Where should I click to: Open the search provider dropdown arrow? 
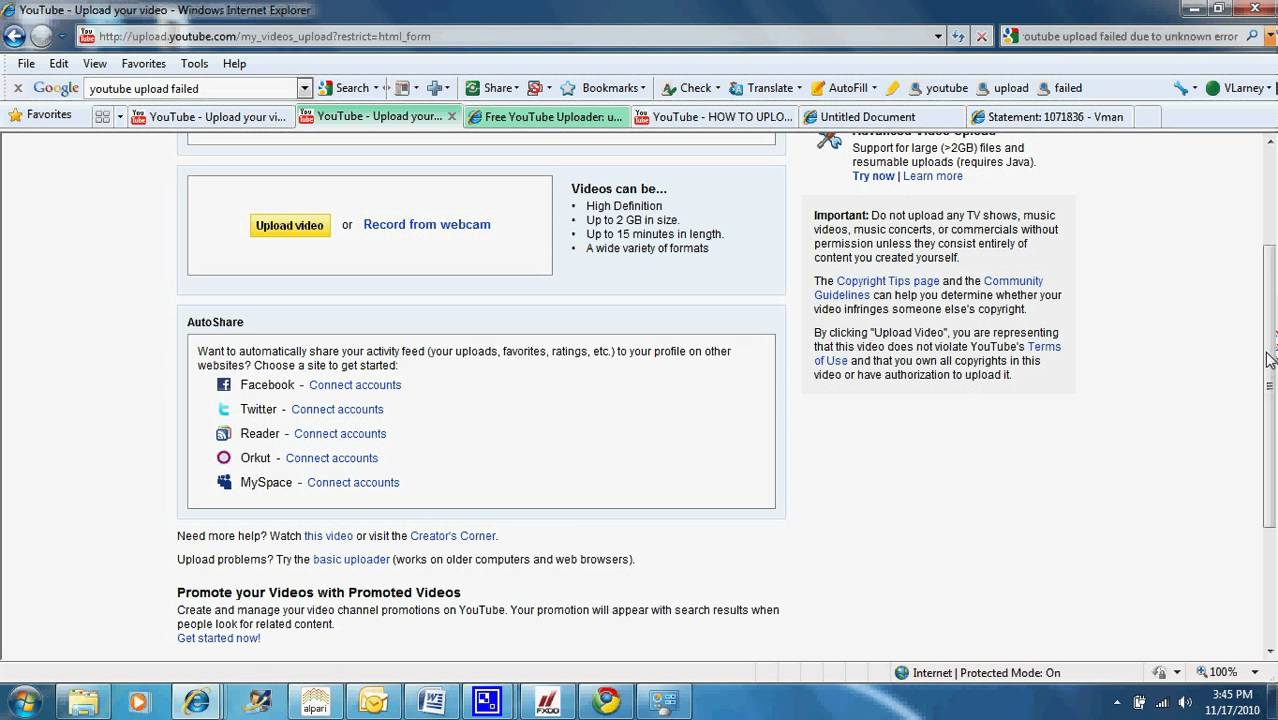click(1270, 36)
